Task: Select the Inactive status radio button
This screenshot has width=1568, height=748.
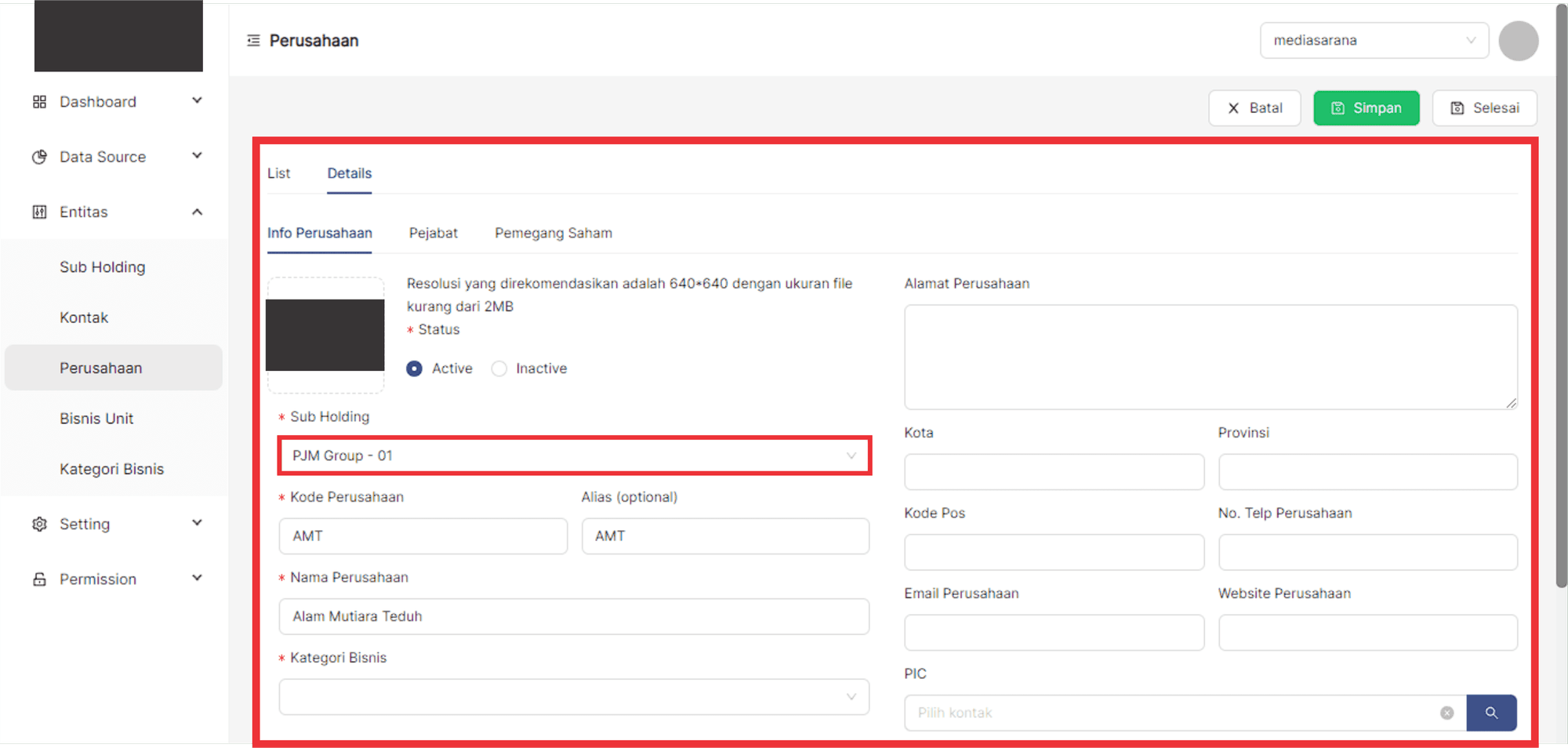Action: [499, 369]
